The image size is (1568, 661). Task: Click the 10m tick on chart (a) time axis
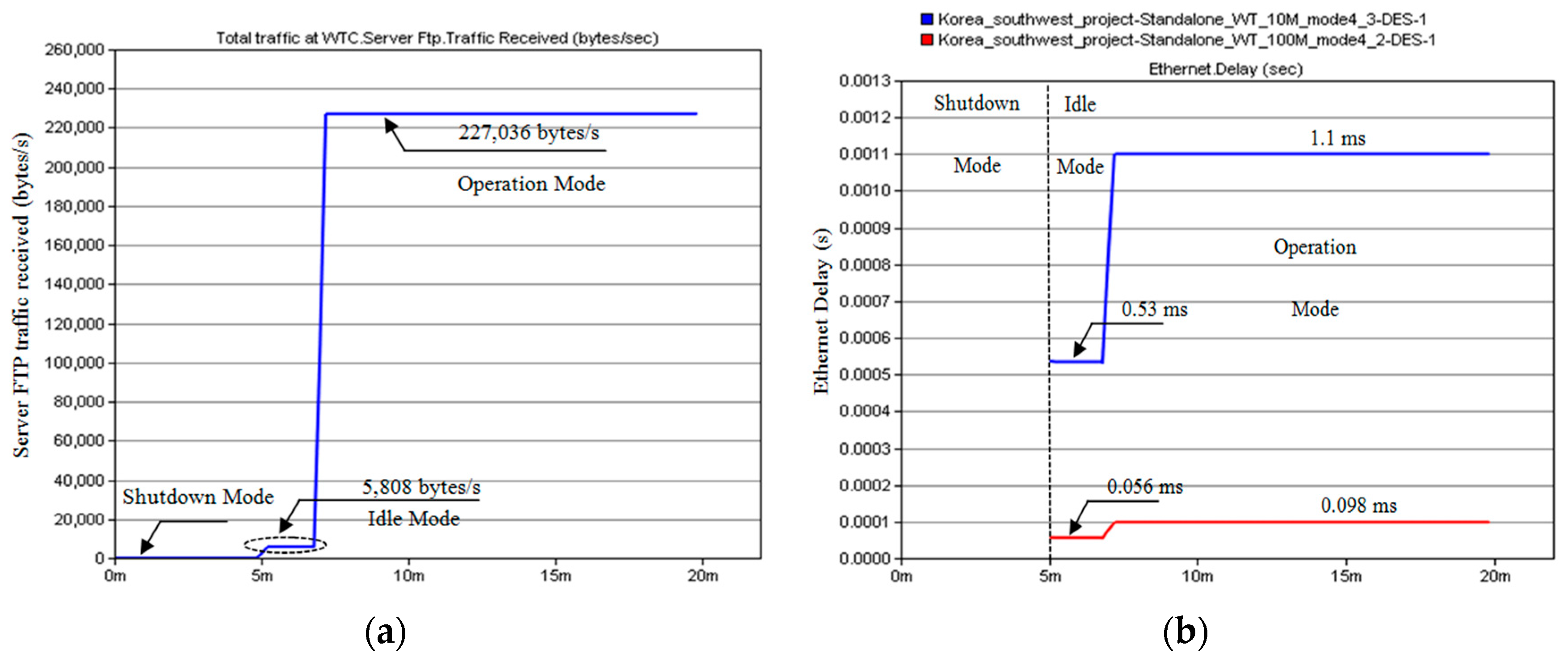pos(408,576)
